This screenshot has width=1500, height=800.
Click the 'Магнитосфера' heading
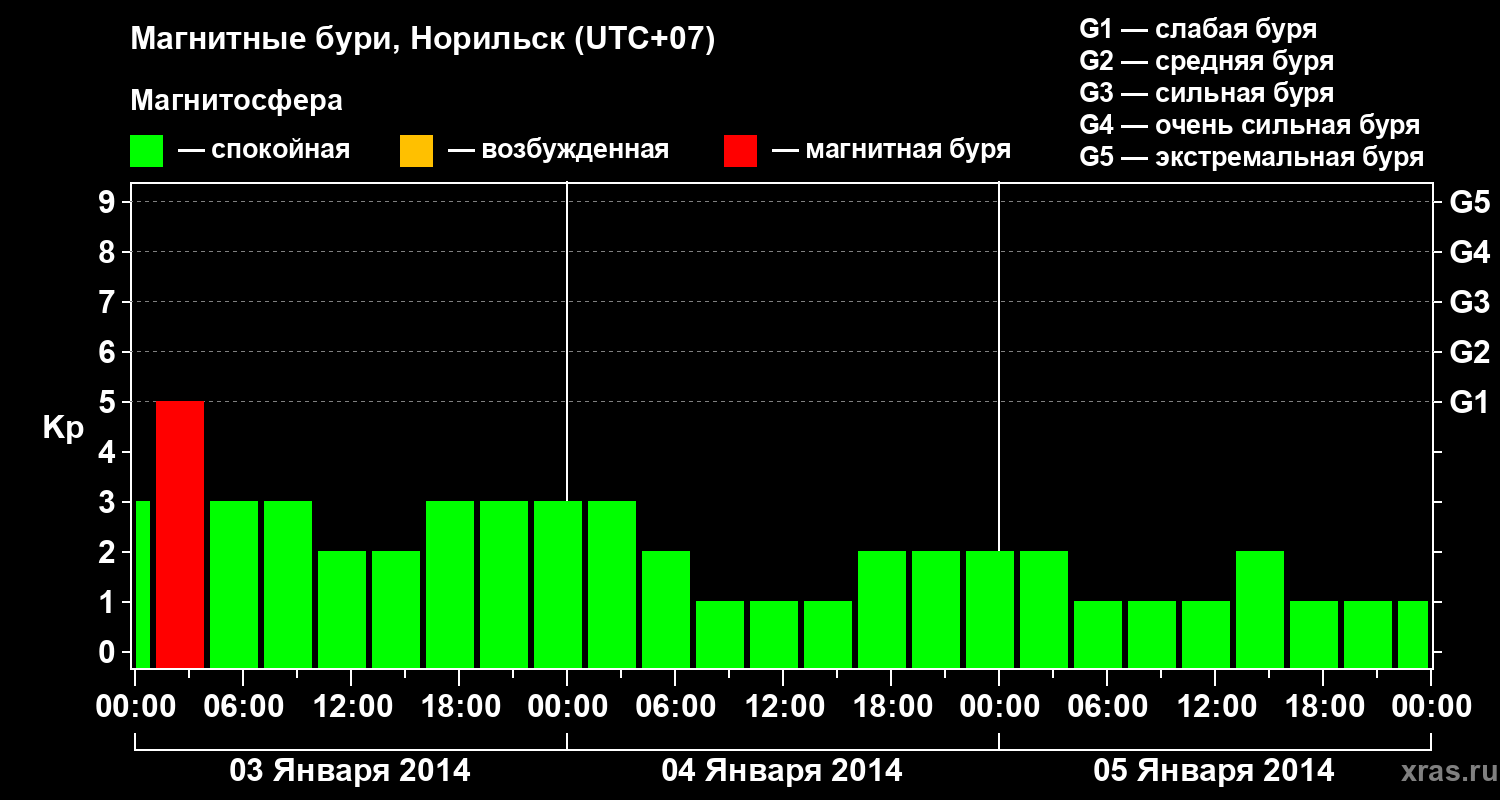pyautogui.click(x=237, y=101)
